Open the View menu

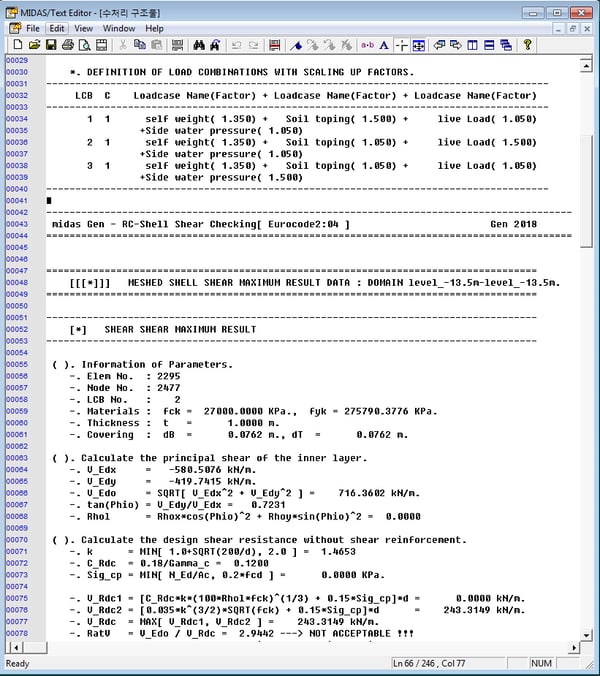point(84,28)
